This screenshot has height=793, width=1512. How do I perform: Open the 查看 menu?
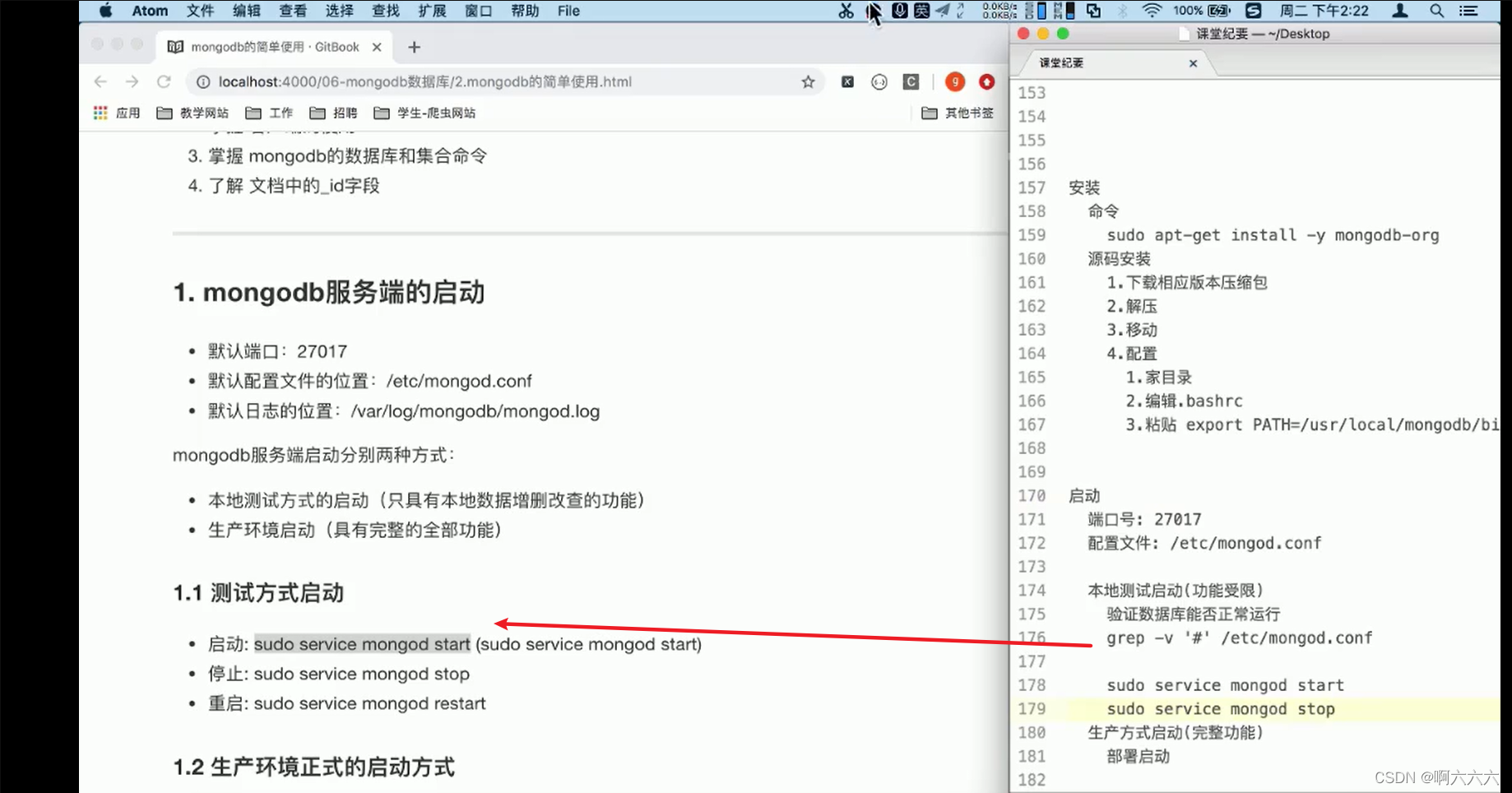(x=293, y=11)
